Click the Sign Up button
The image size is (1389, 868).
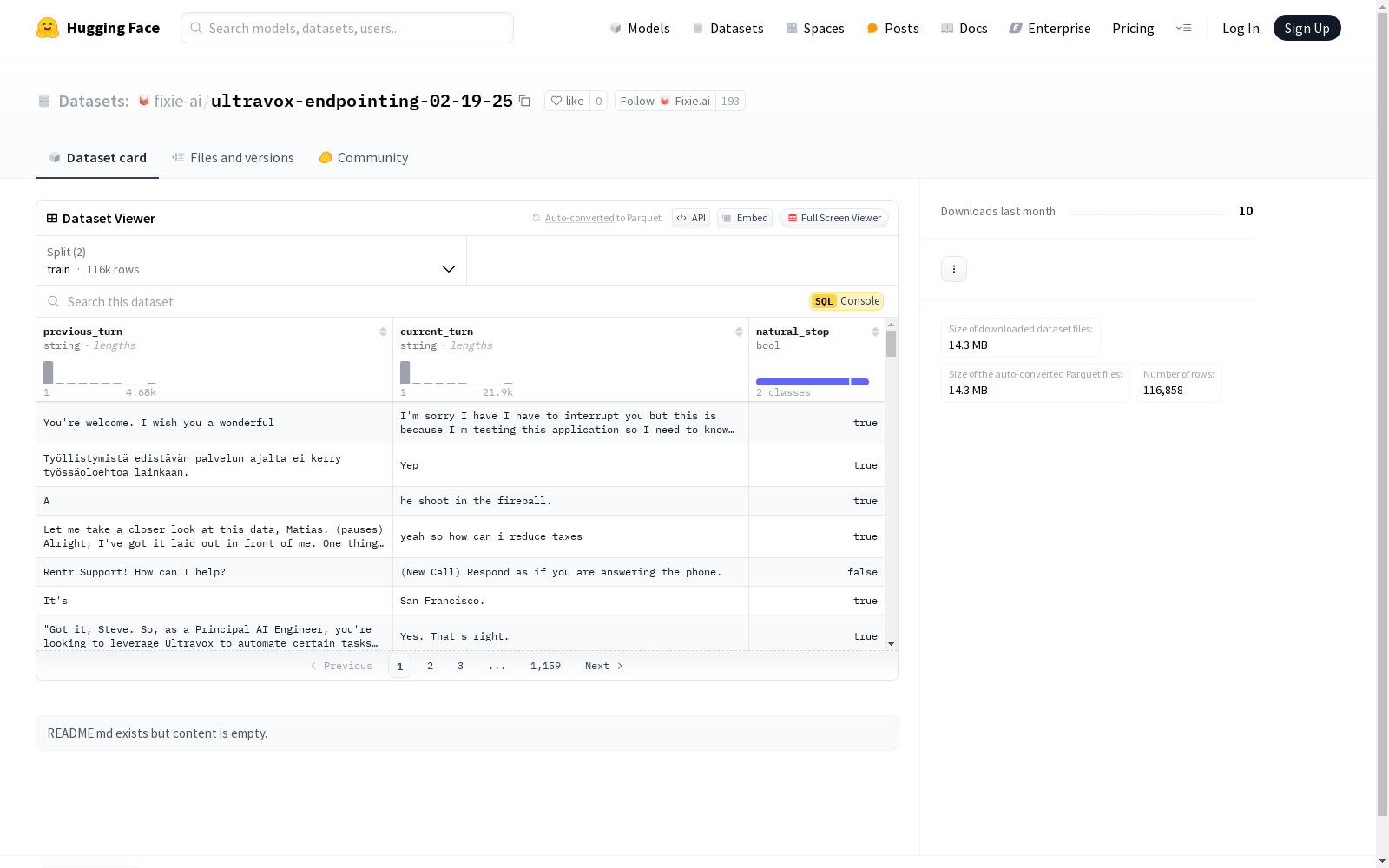coord(1307,28)
